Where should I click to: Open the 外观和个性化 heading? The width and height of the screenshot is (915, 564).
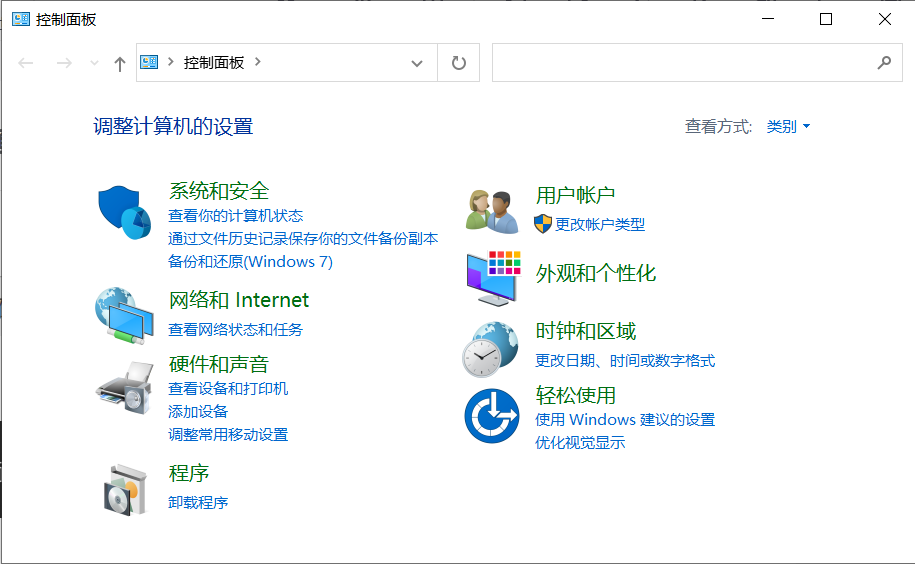point(596,273)
